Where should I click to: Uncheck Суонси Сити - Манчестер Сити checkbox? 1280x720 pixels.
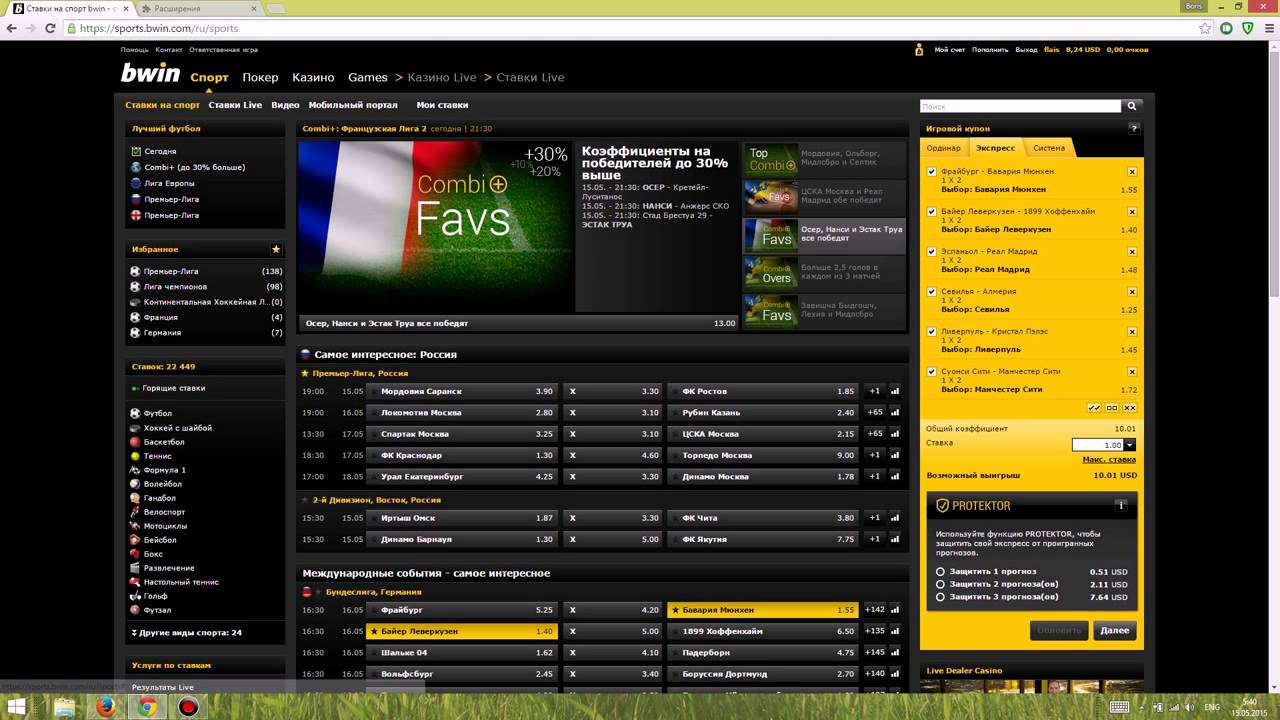[932, 372]
